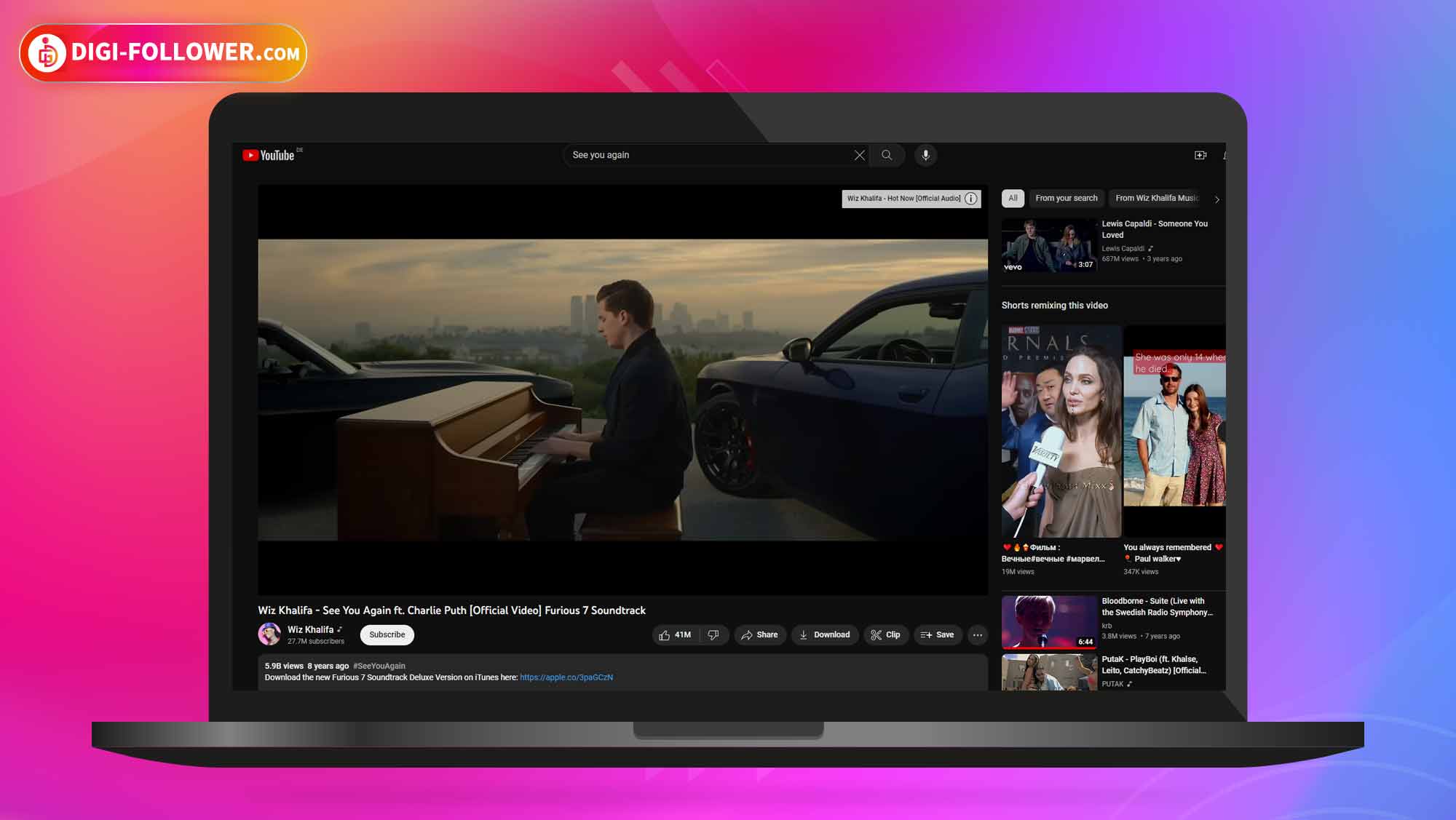Subscribe to Wiz Khalifa channel

tap(387, 635)
